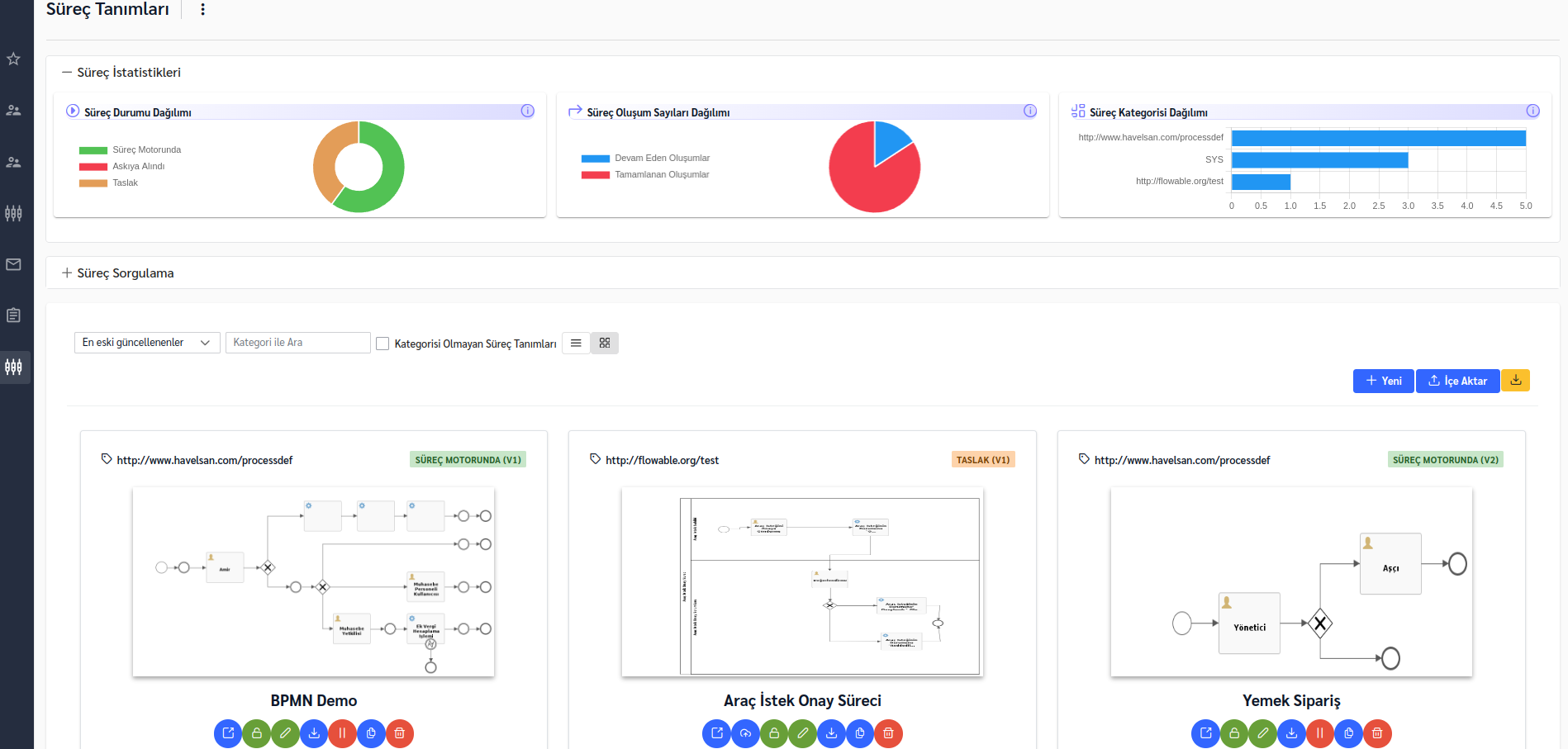Open the three-dot menu beside Süreç Tanımları

[x=202, y=9]
